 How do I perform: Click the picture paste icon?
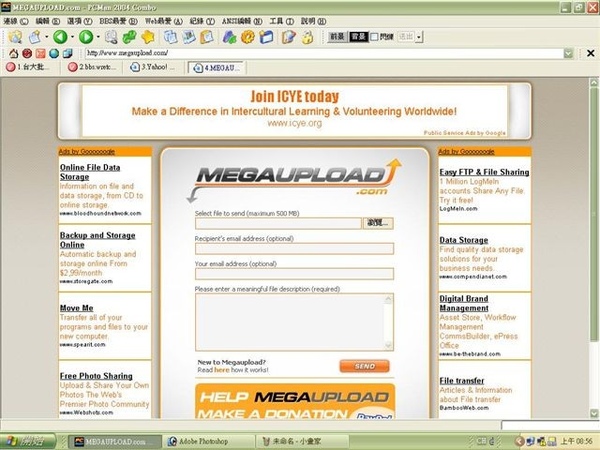coord(189,37)
